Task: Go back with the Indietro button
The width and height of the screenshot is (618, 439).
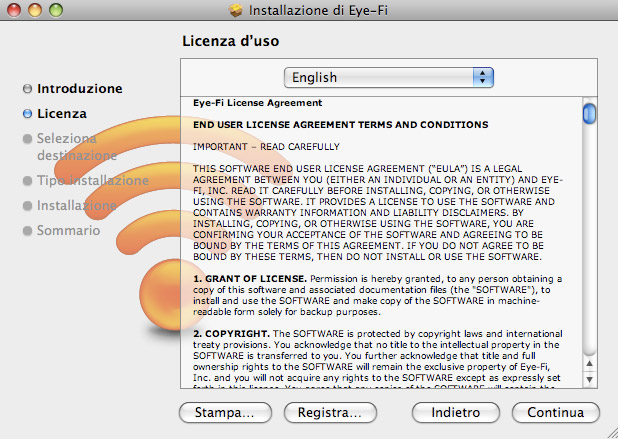Action: (x=456, y=413)
